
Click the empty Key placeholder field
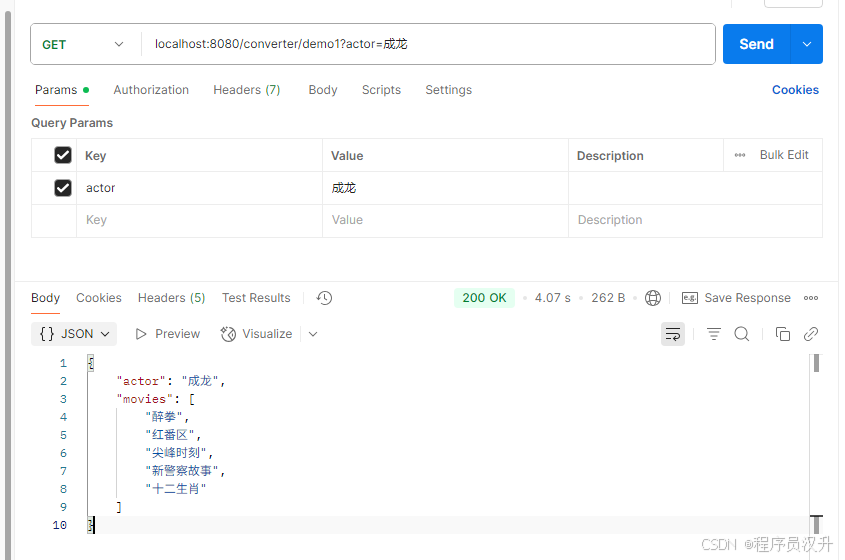(x=199, y=220)
